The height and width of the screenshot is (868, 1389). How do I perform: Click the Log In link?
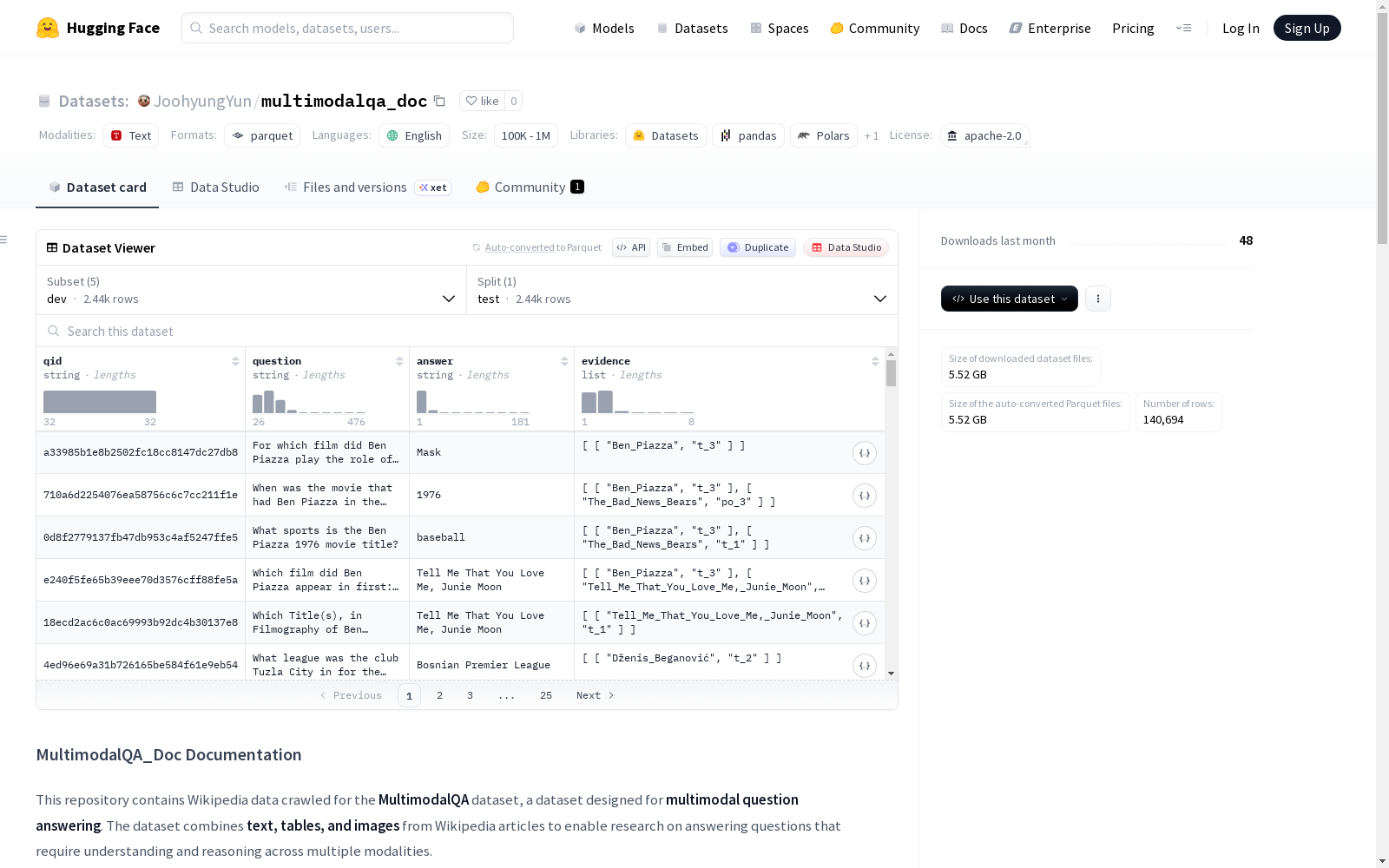coord(1241,28)
